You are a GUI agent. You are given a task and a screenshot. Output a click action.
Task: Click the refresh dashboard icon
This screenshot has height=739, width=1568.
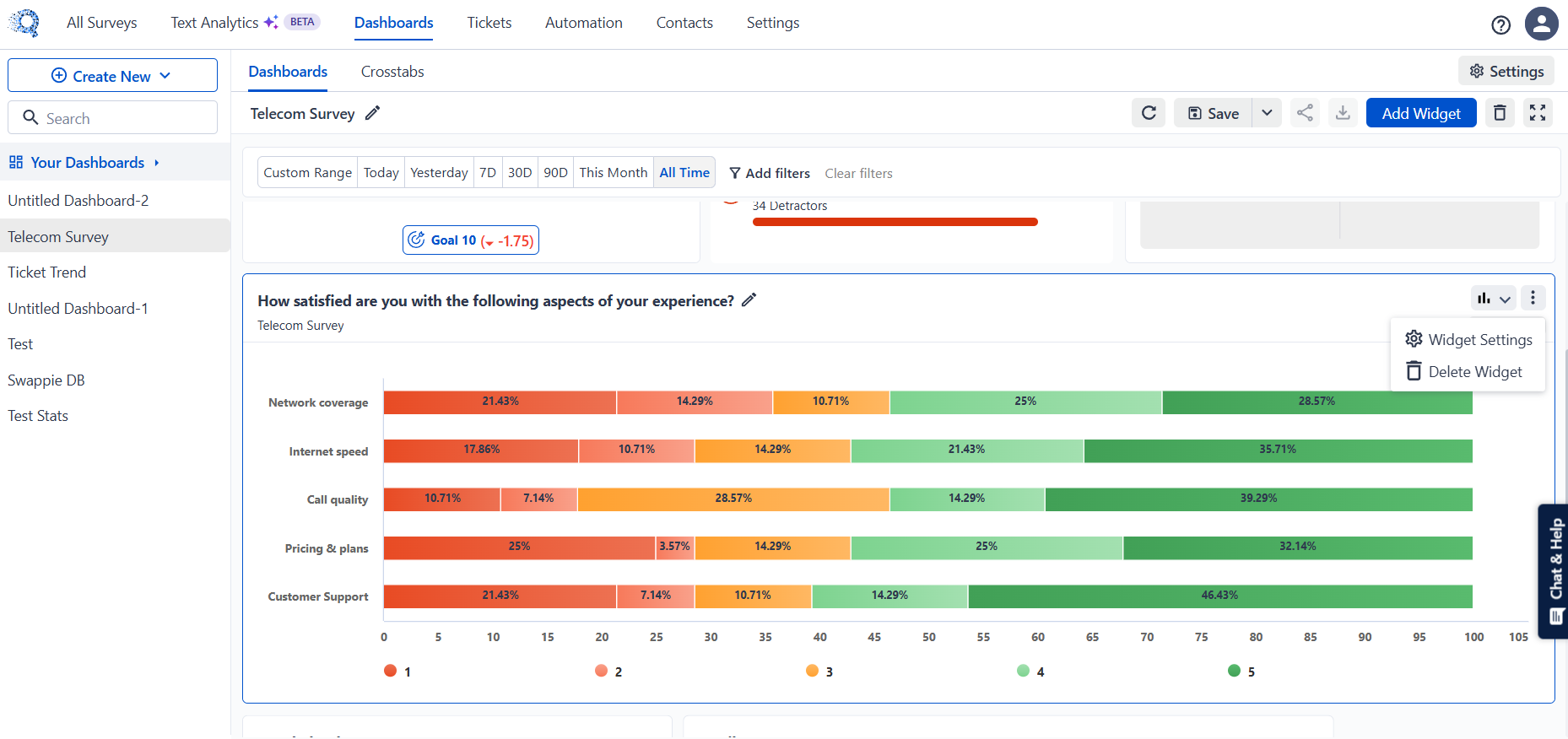click(1149, 113)
